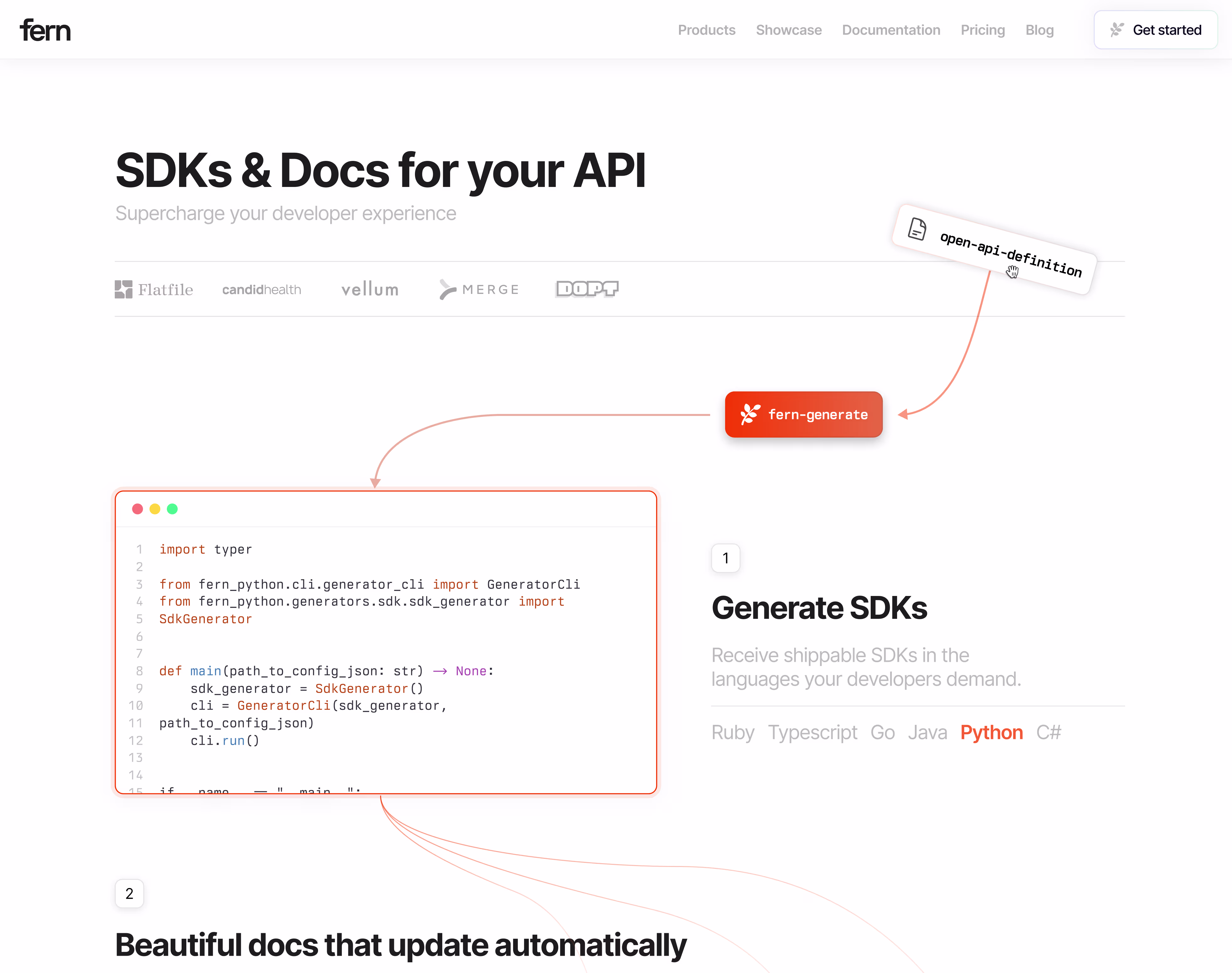Choose the Java language option
Screen dimensions: 1232x973
coord(927,732)
